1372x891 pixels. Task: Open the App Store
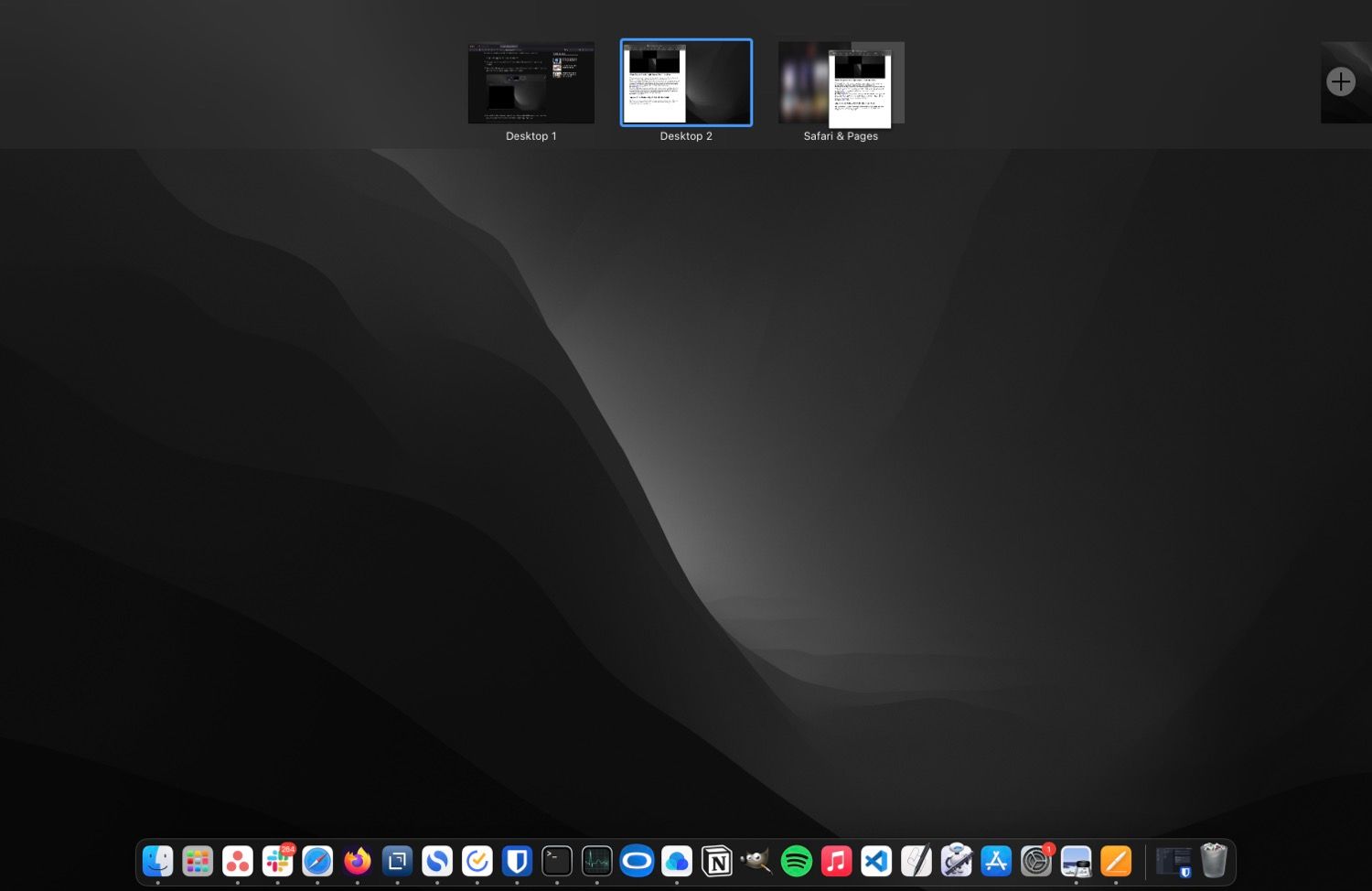996,861
